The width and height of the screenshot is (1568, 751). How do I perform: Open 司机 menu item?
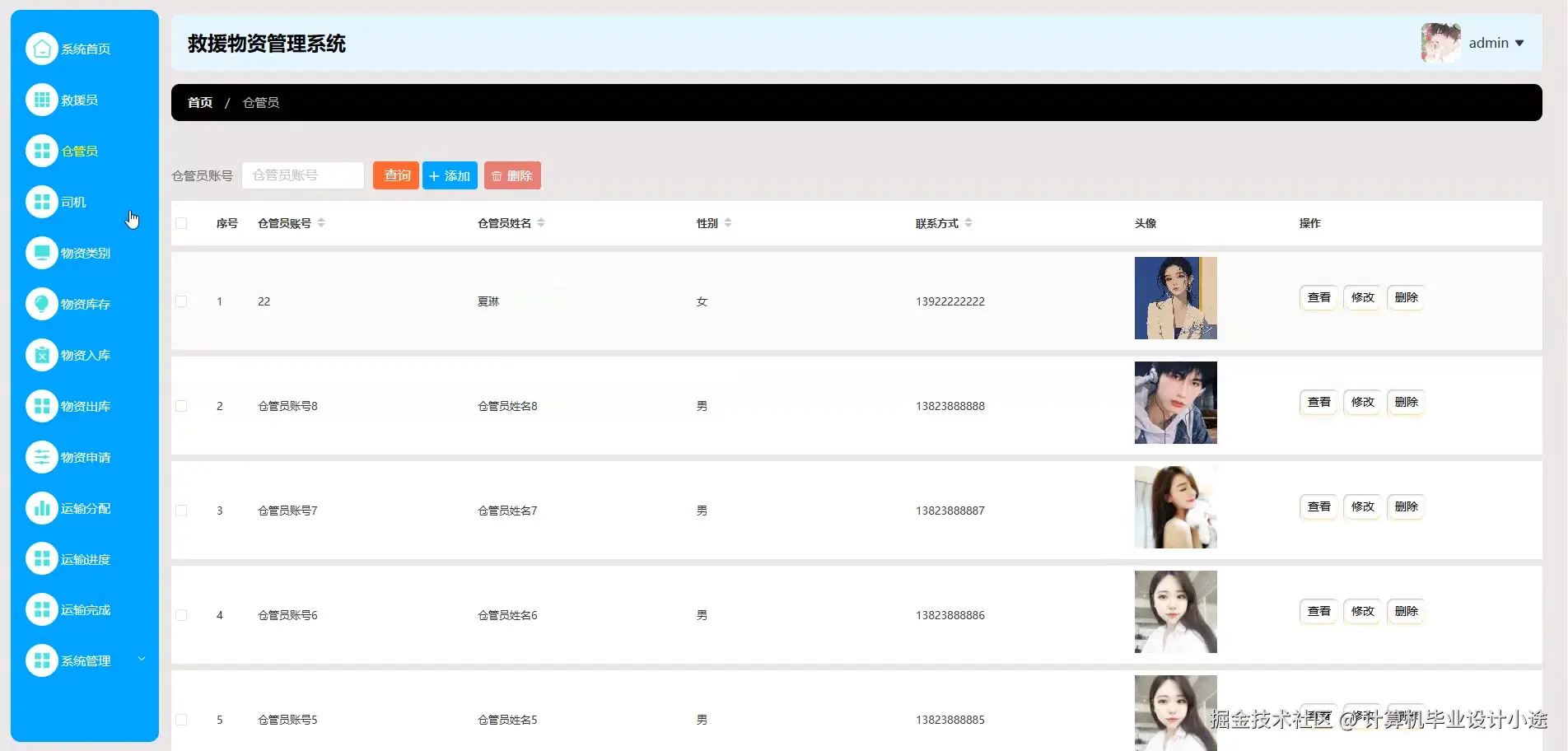point(73,203)
